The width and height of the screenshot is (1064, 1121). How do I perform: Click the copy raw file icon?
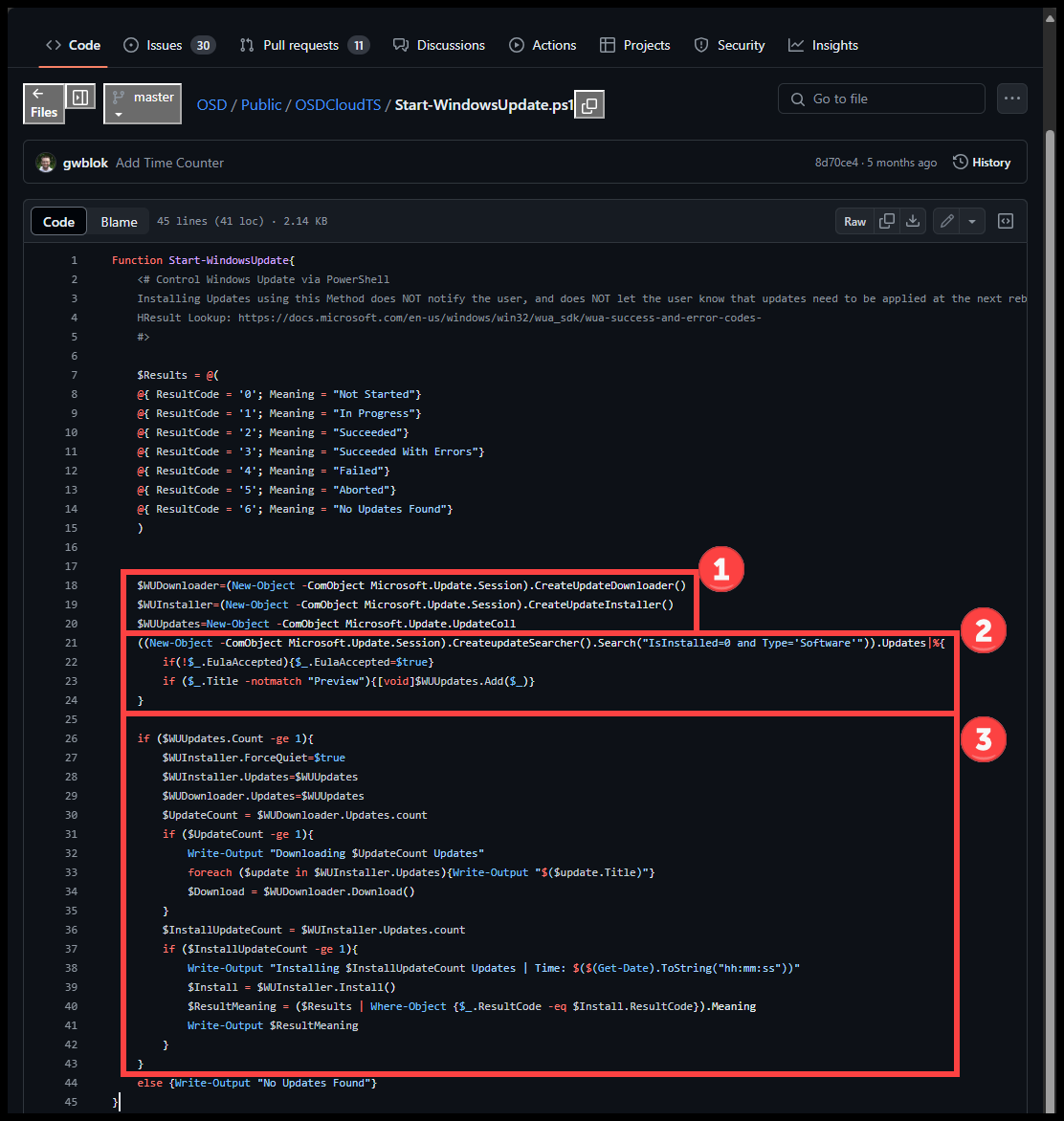(887, 221)
